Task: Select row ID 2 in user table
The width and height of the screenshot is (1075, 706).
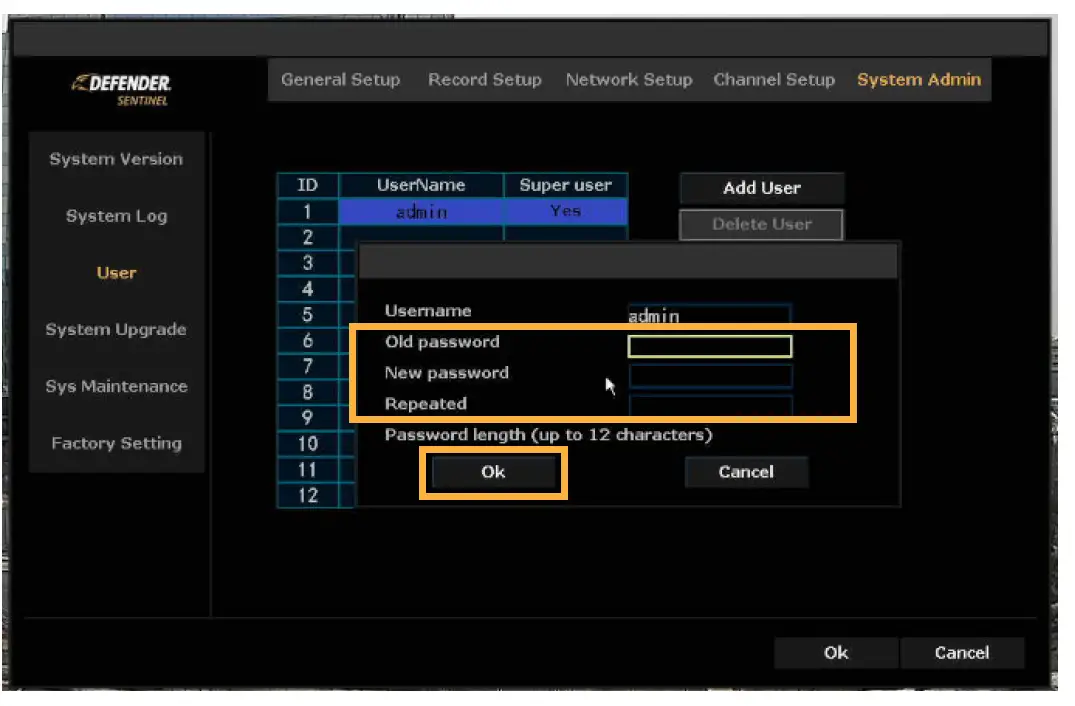Action: click(307, 237)
